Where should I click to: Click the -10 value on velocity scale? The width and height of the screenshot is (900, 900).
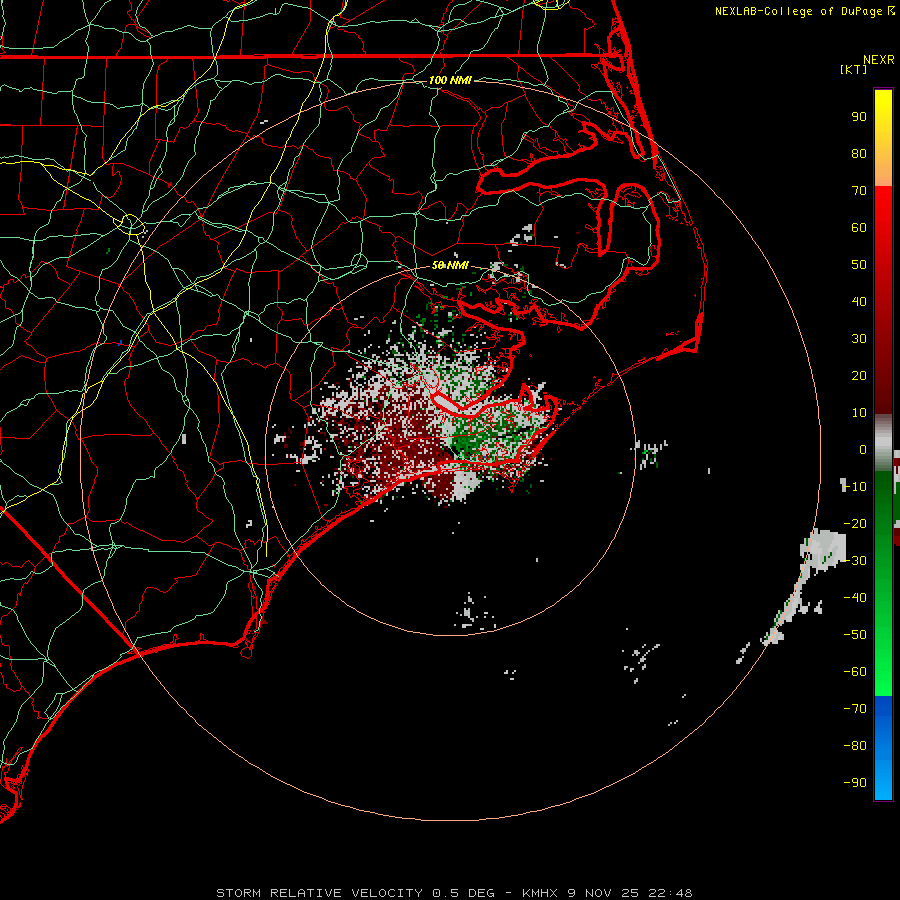click(855, 487)
